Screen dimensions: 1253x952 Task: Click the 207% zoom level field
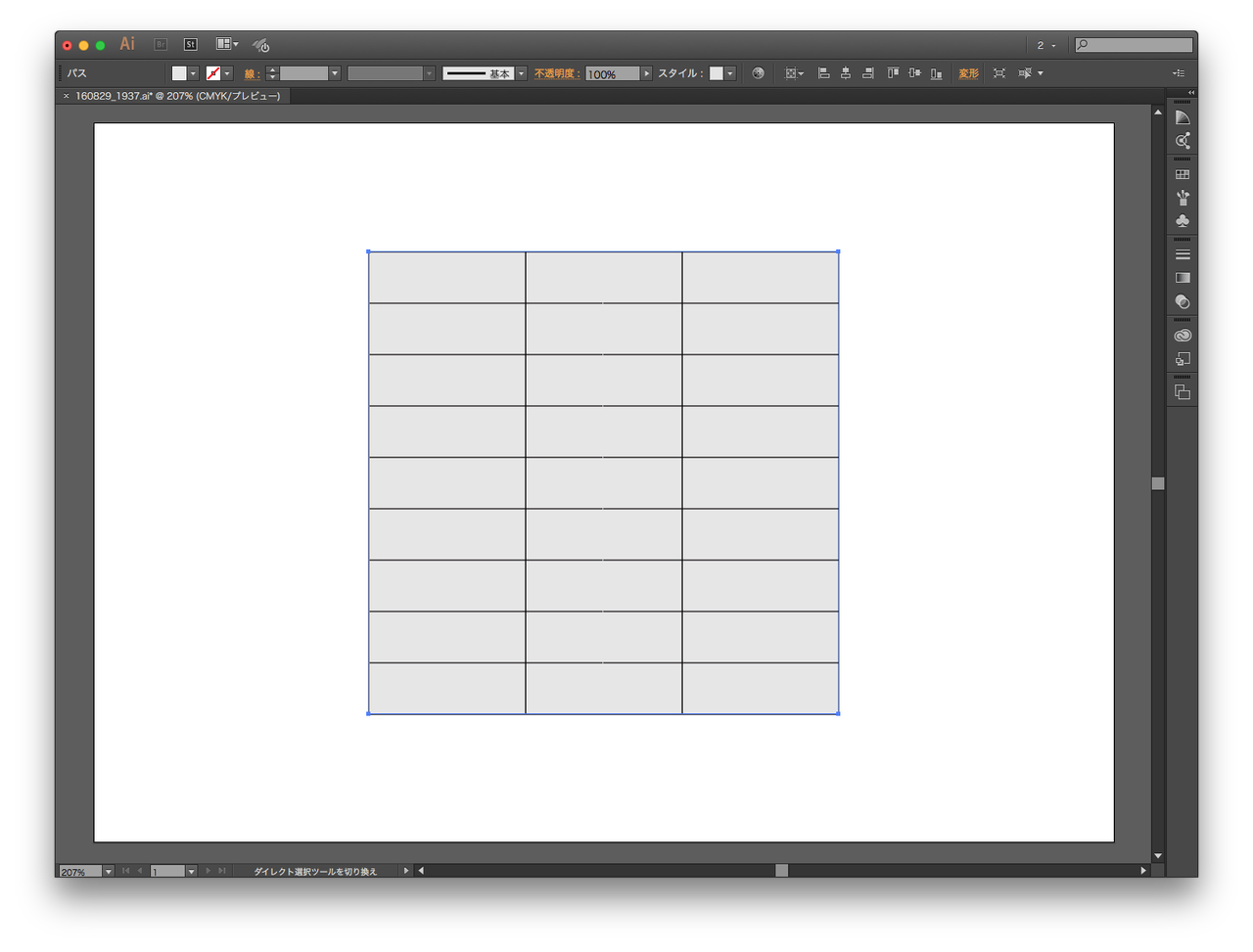pyautogui.click(x=80, y=871)
